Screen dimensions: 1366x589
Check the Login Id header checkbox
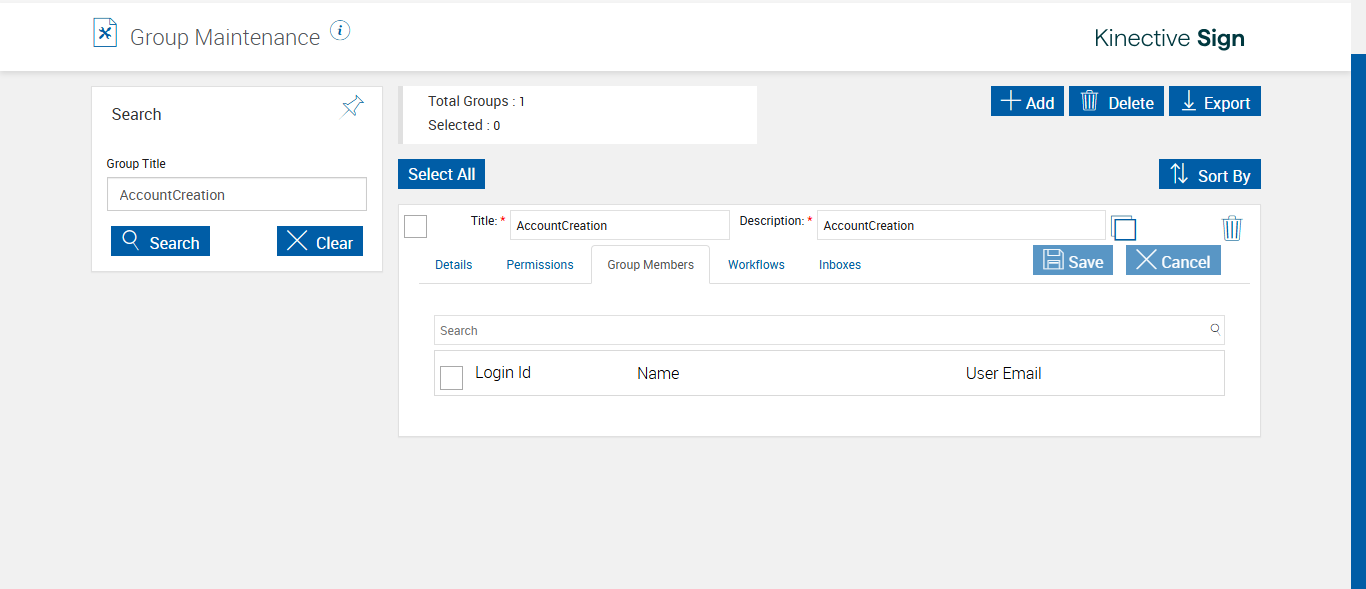[451, 377]
